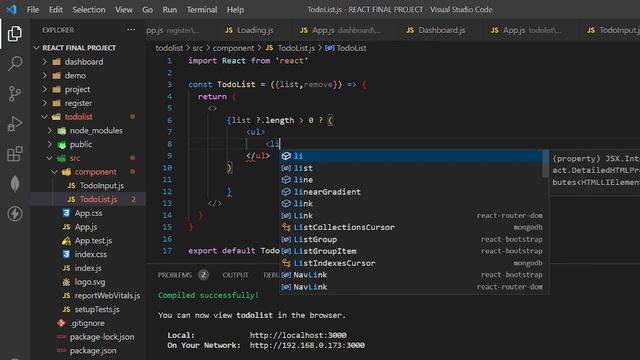The width and height of the screenshot is (640, 360).
Task: Open the Explorer view in activity bar
Action: click(x=15, y=33)
